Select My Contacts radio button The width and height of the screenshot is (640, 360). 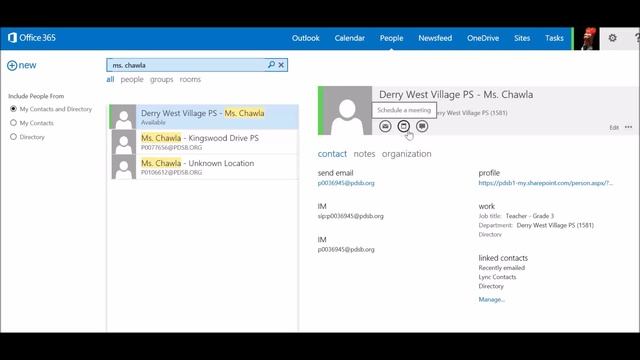(x=13, y=123)
